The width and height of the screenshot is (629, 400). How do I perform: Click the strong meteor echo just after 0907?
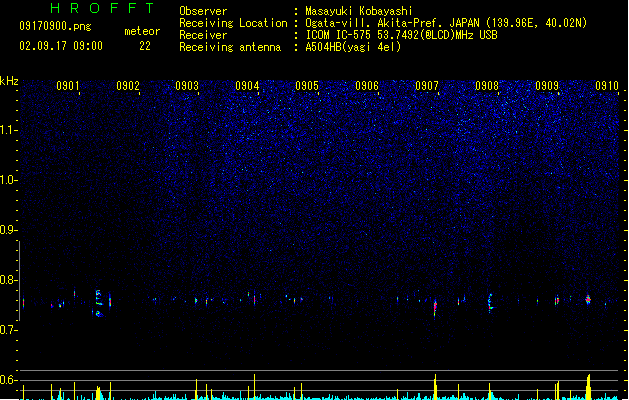pyautogui.click(x=435, y=307)
